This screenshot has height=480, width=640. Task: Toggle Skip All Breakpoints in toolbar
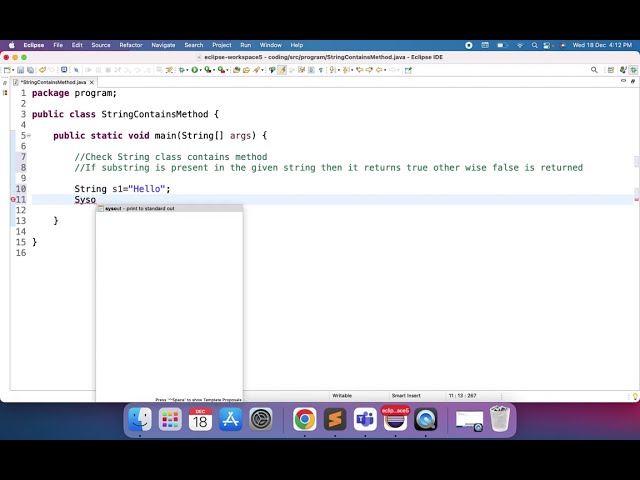tap(76, 70)
